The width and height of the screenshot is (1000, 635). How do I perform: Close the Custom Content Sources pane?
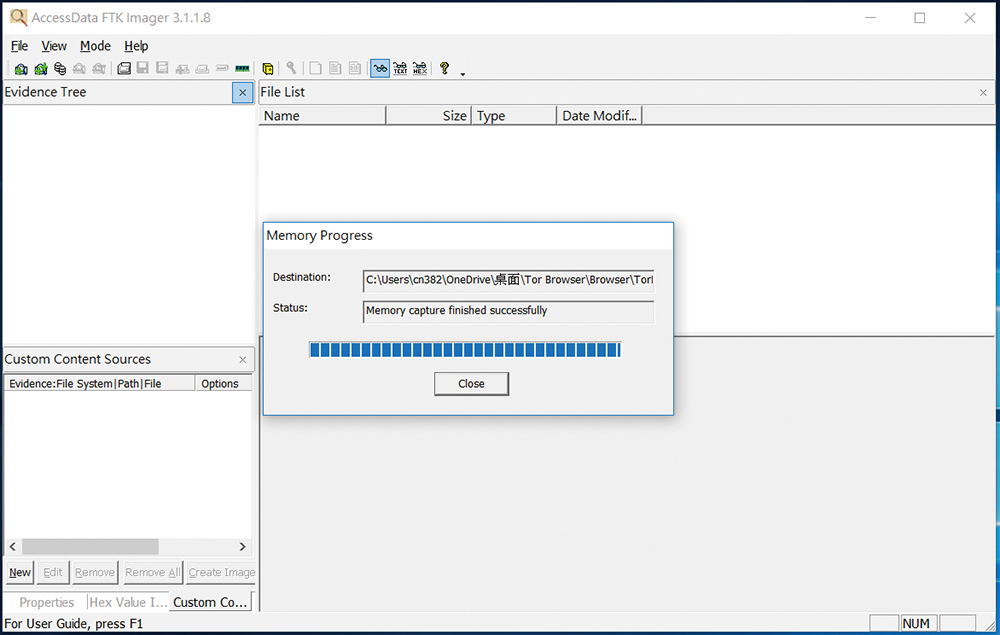[242, 360]
